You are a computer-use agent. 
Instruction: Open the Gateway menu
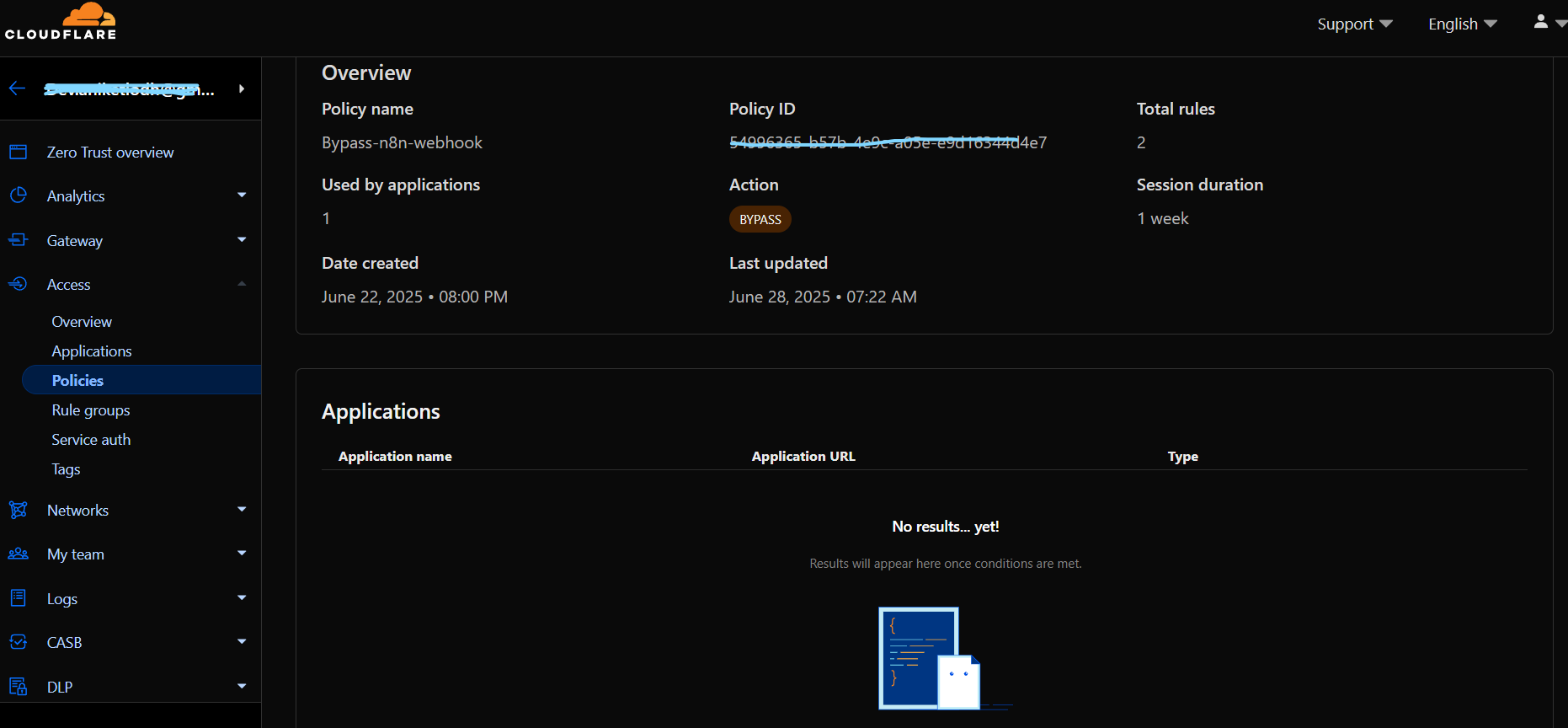pos(75,240)
